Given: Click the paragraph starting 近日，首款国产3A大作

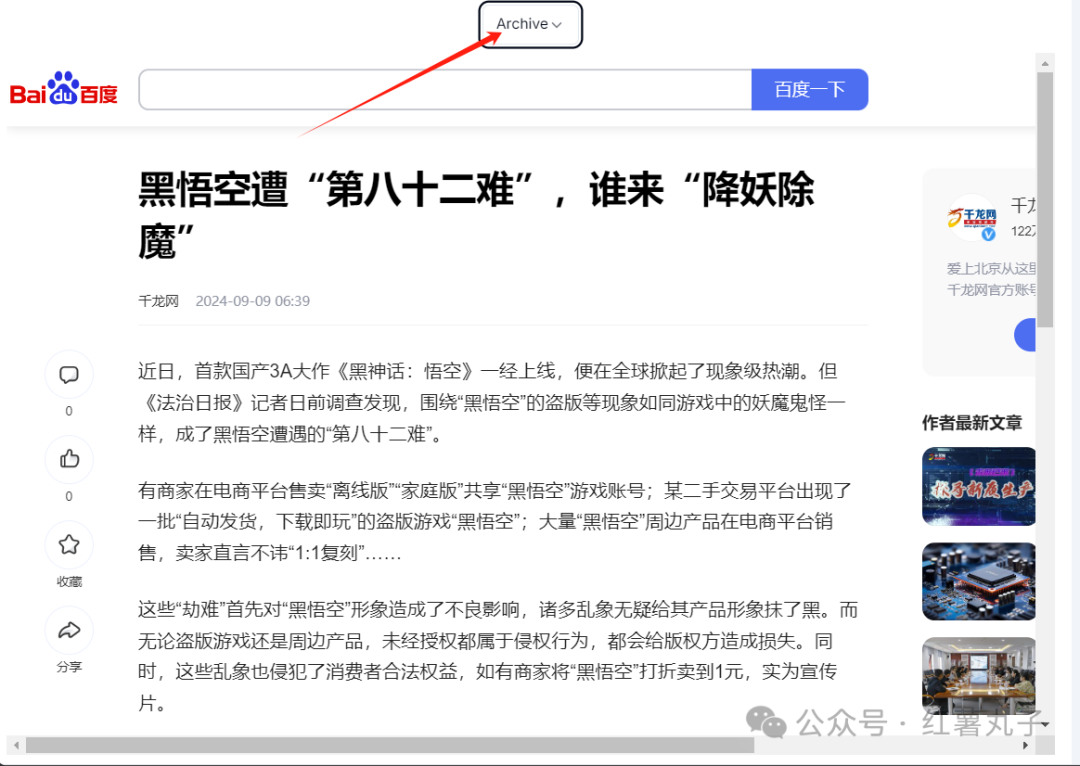Looking at the screenshot, I should click(492, 403).
